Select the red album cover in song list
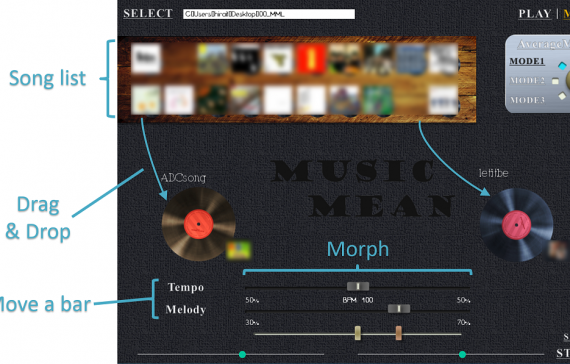 click(x=311, y=59)
